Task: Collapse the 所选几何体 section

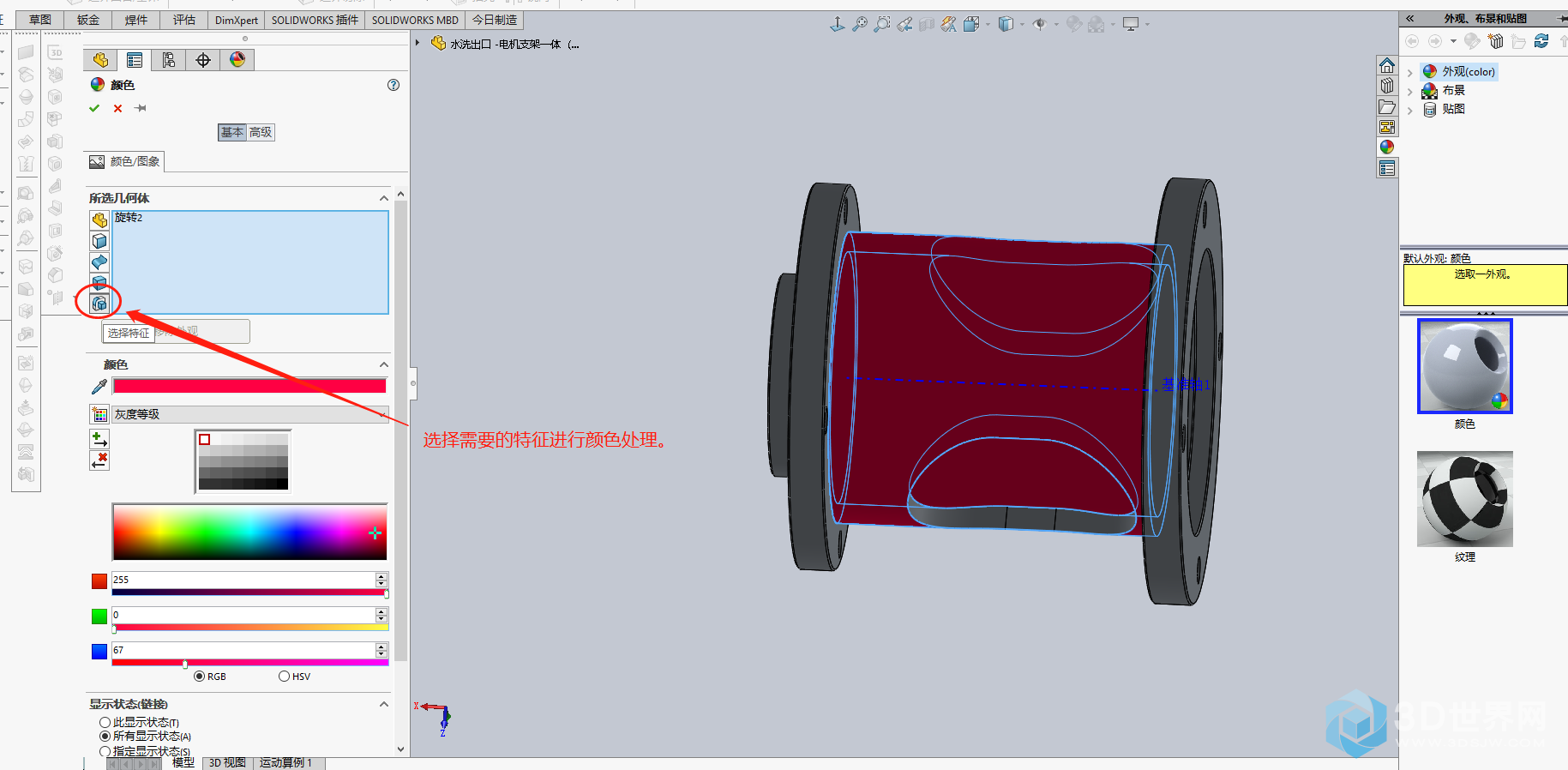Action: tap(384, 198)
